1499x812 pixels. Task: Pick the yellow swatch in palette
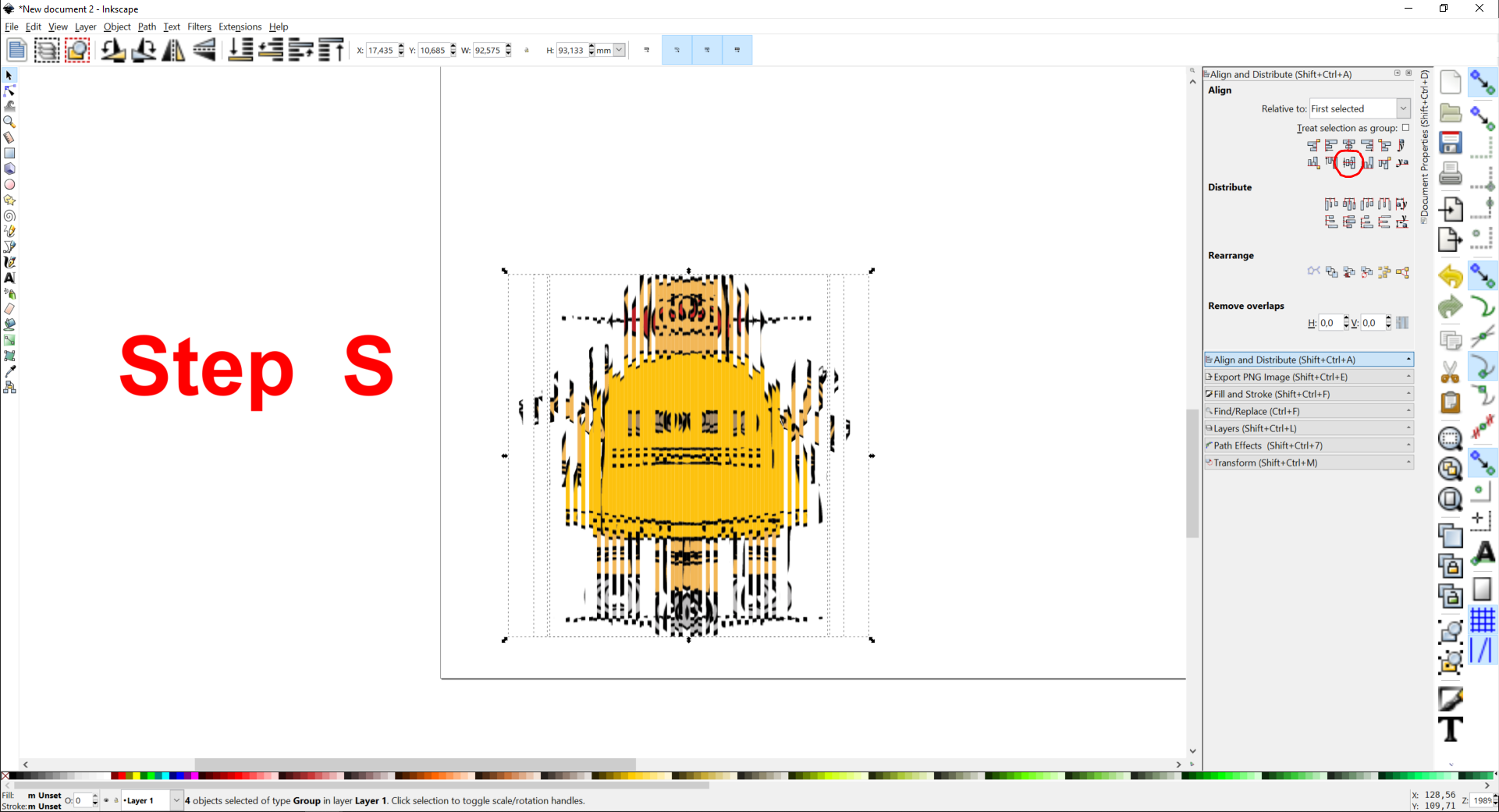pyautogui.click(x=136, y=775)
